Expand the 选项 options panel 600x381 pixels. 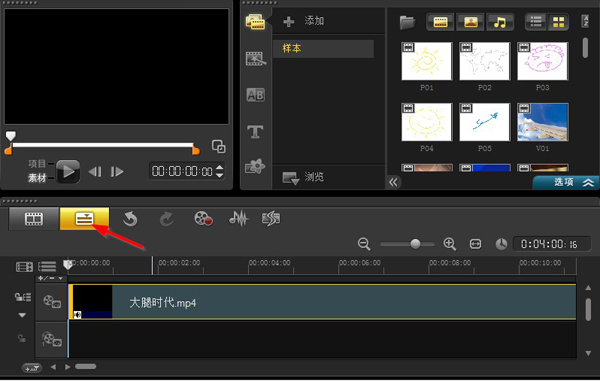[x=566, y=182]
